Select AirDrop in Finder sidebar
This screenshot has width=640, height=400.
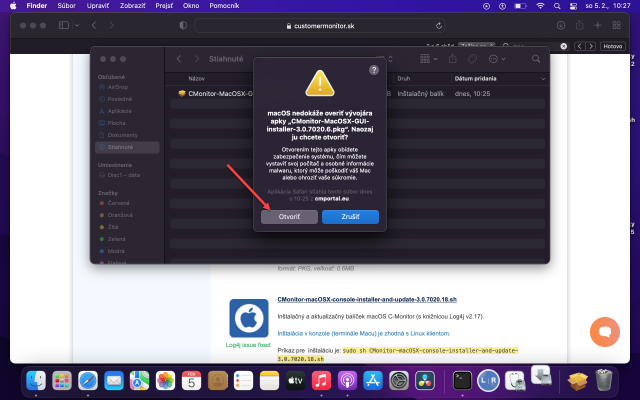pos(127,87)
